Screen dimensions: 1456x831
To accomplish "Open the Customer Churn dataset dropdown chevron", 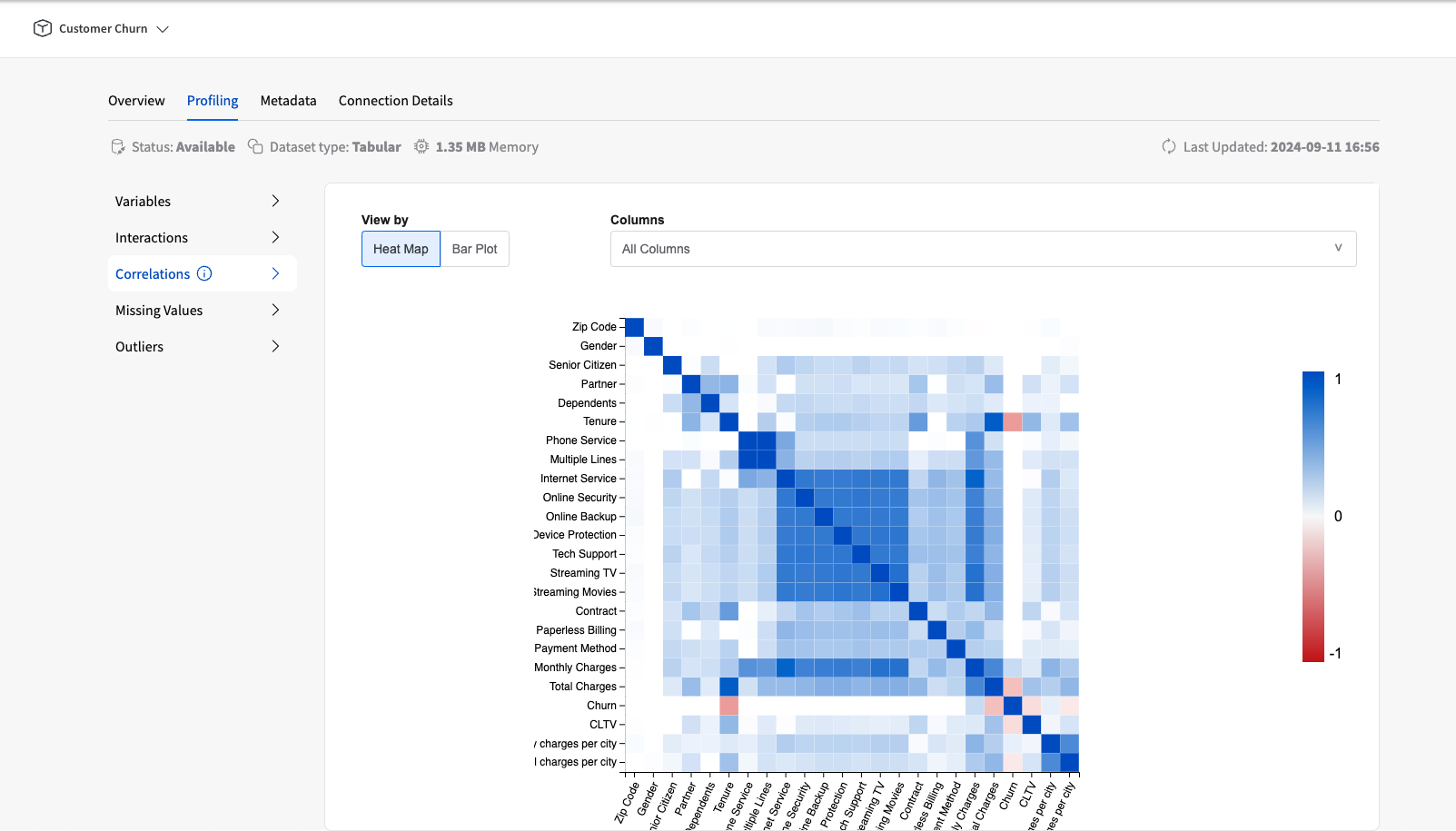I will pyautogui.click(x=163, y=29).
